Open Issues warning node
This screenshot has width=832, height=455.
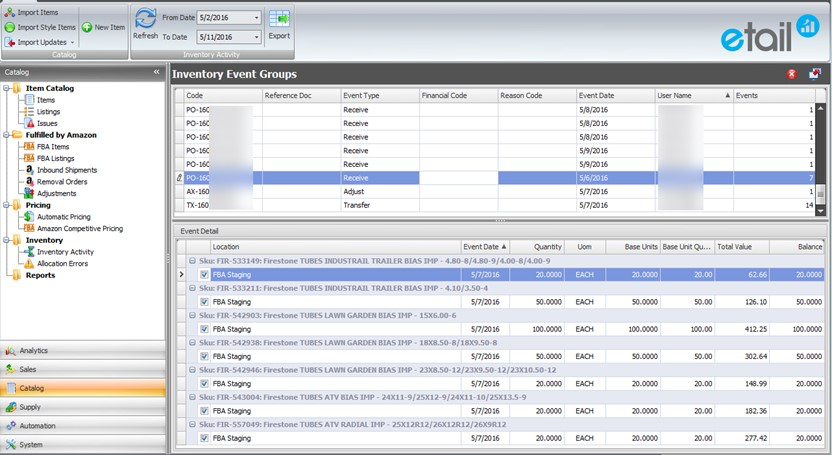[47, 123]
